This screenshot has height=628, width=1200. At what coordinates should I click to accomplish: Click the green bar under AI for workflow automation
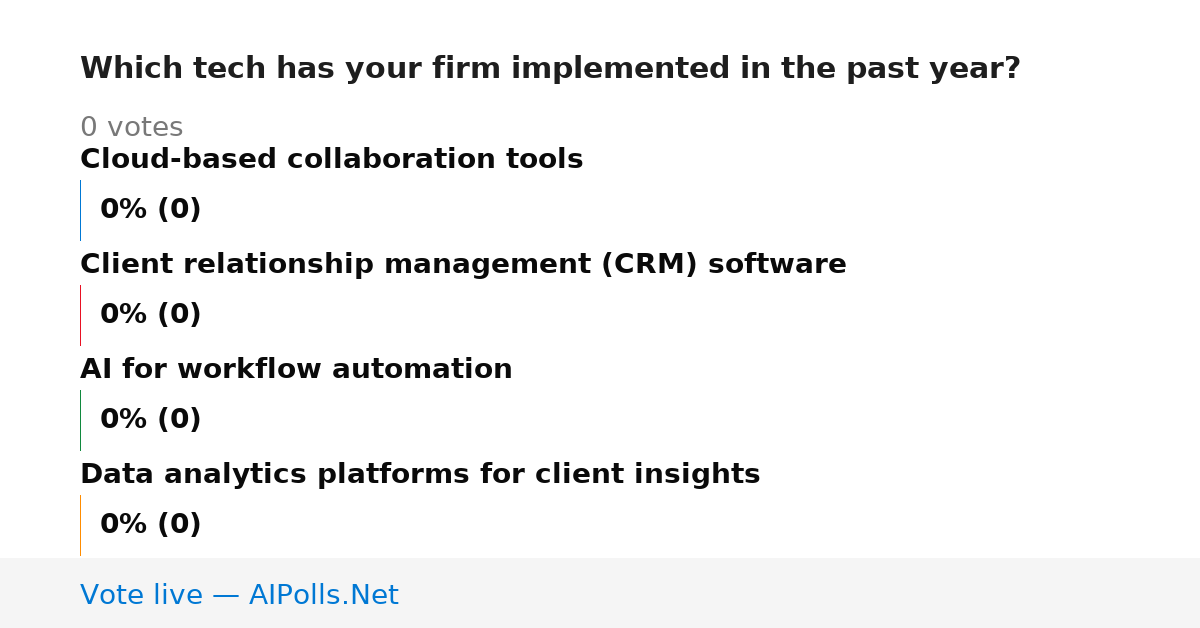coord(80,420)
